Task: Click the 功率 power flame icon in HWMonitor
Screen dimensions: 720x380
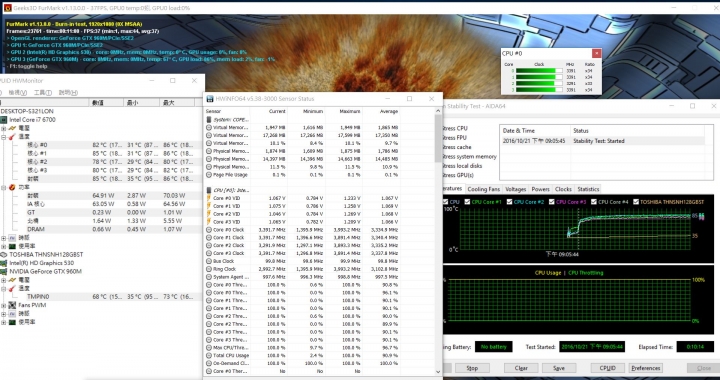Action: click(x=12, y=187)
